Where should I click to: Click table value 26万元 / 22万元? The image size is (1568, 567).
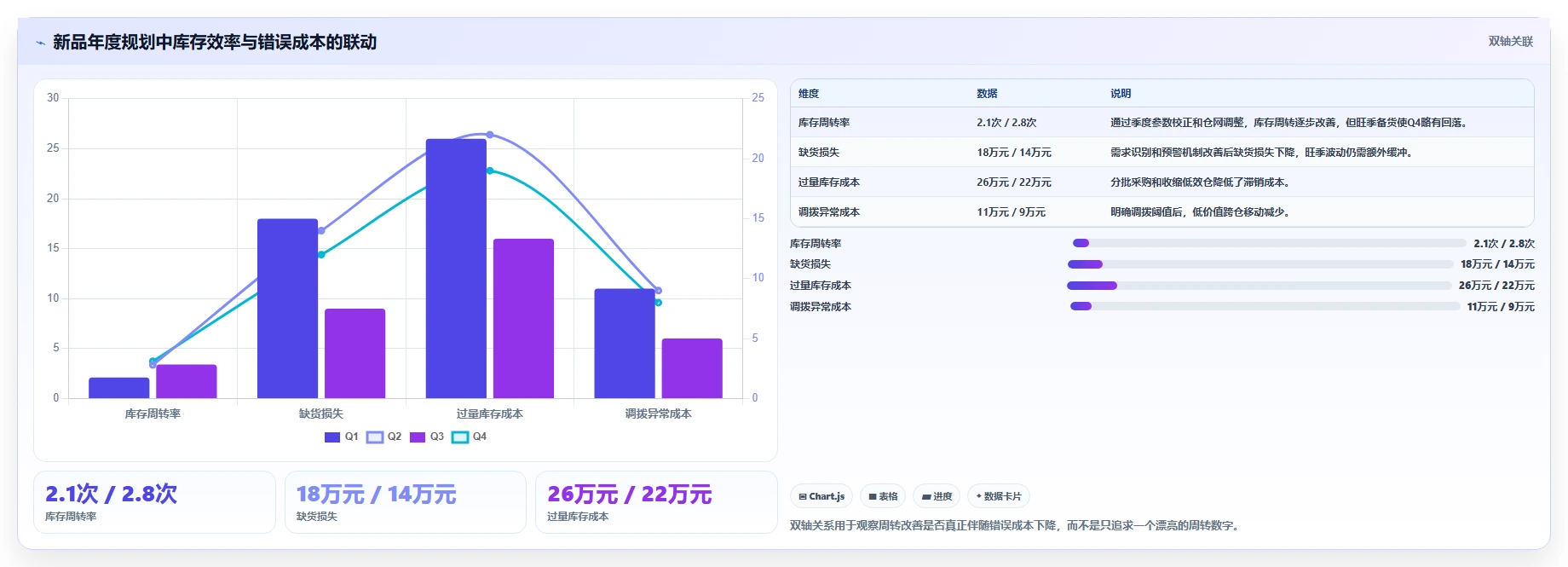[1014, 182]
